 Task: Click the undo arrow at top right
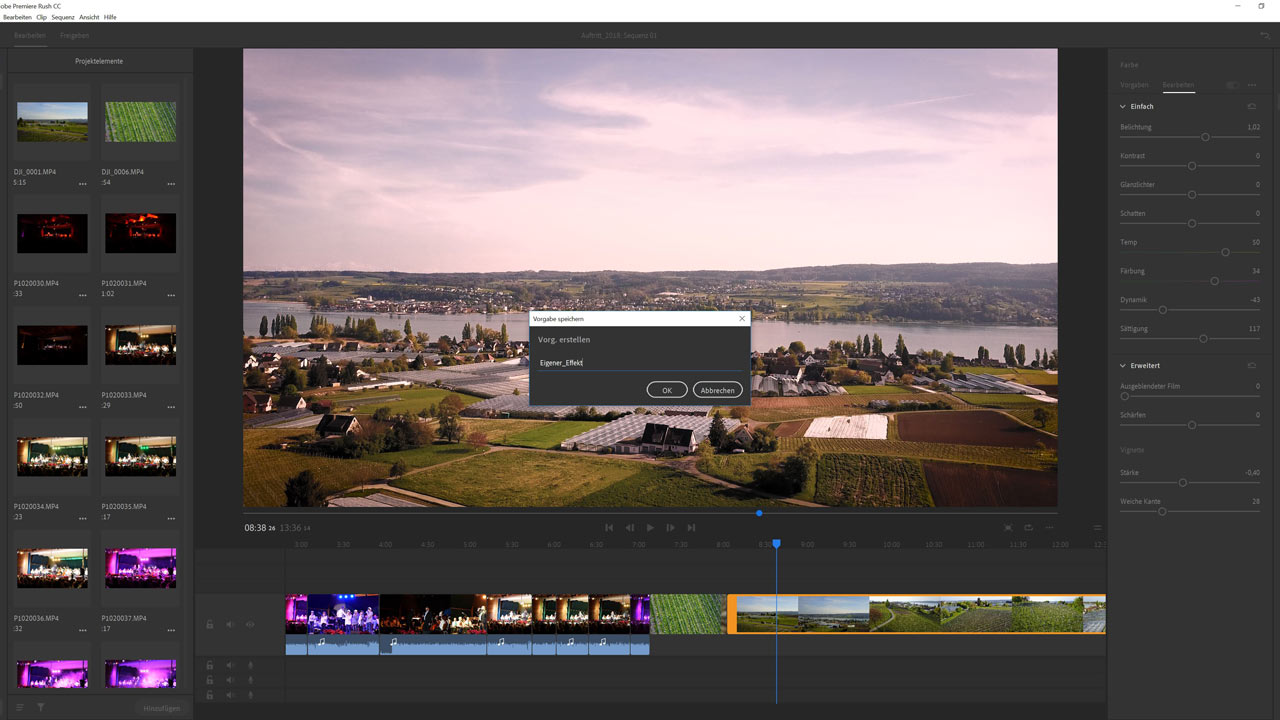1265,36
